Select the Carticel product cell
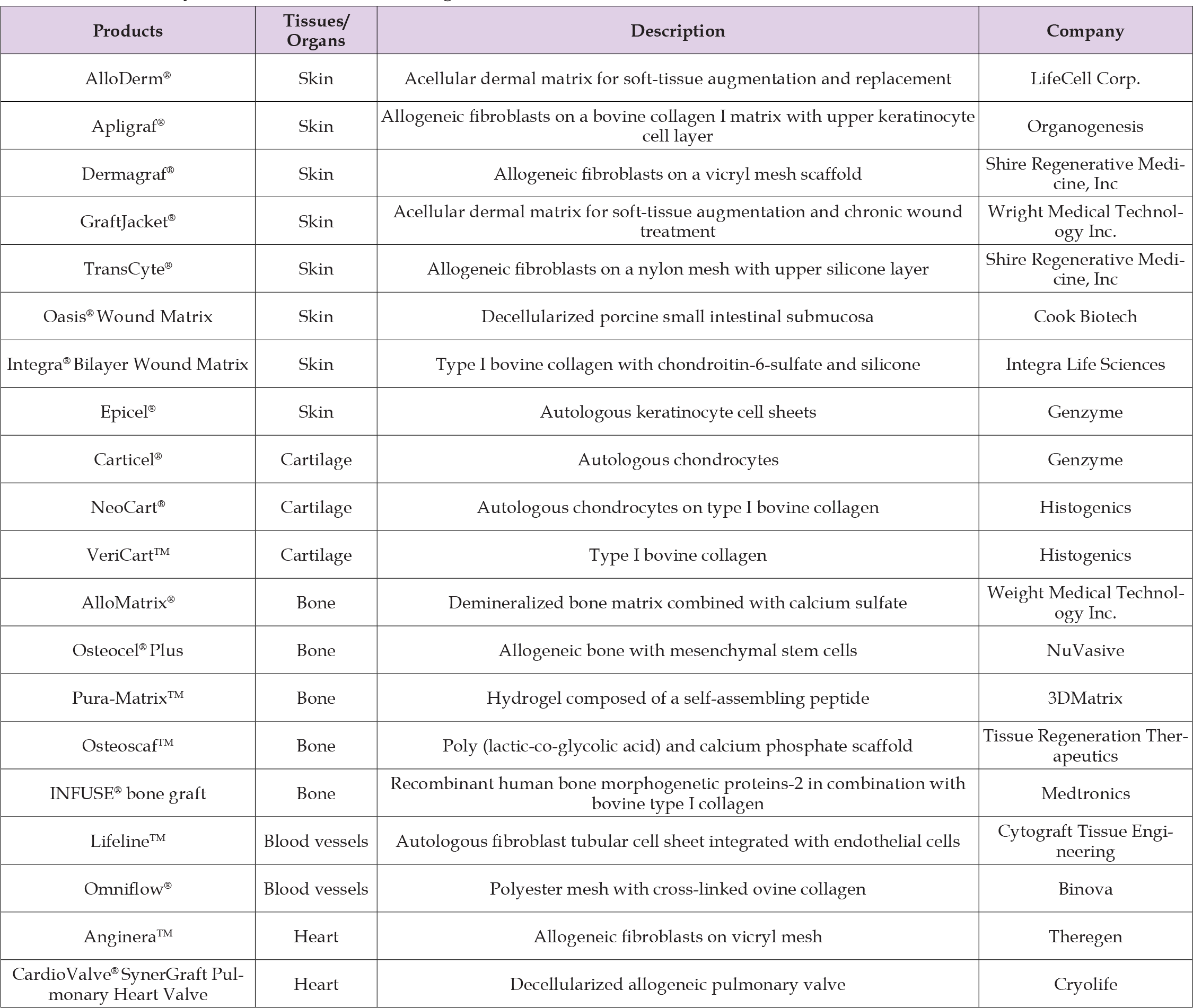Viewport: 1193px width, 1008px height. coord(127,459)
